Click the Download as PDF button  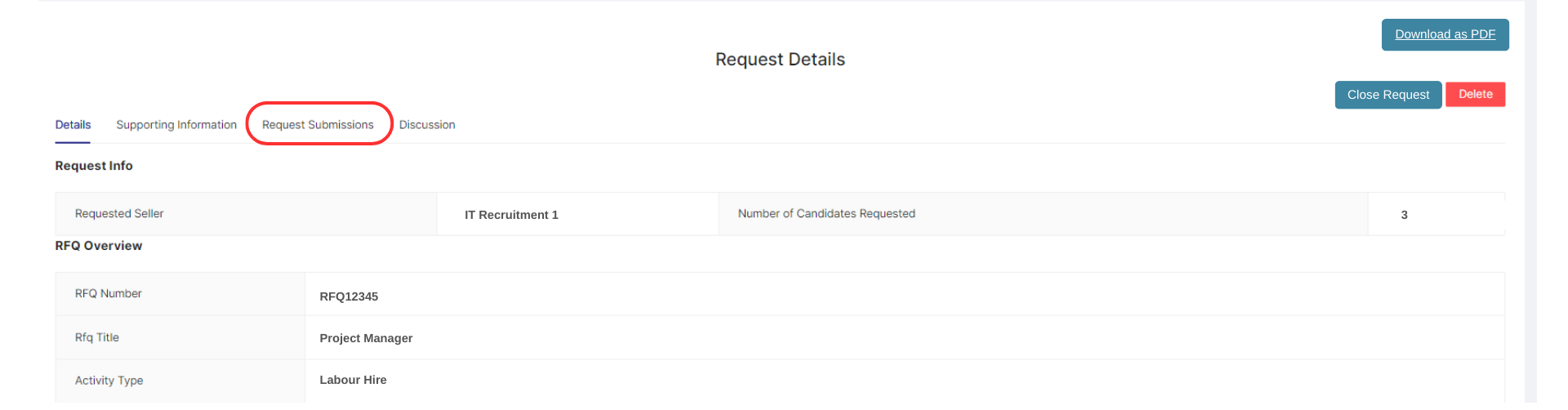[x=1445, y=34]
